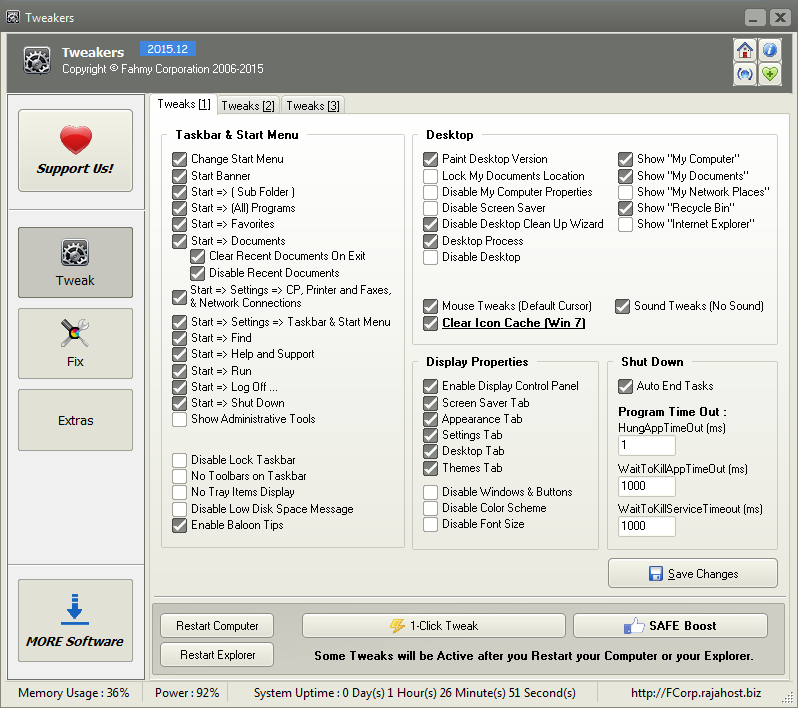Viewport: 798px width, 708px height.
Task: Toggle Clear Recent Documents On Exit
Action: [197, 256]
